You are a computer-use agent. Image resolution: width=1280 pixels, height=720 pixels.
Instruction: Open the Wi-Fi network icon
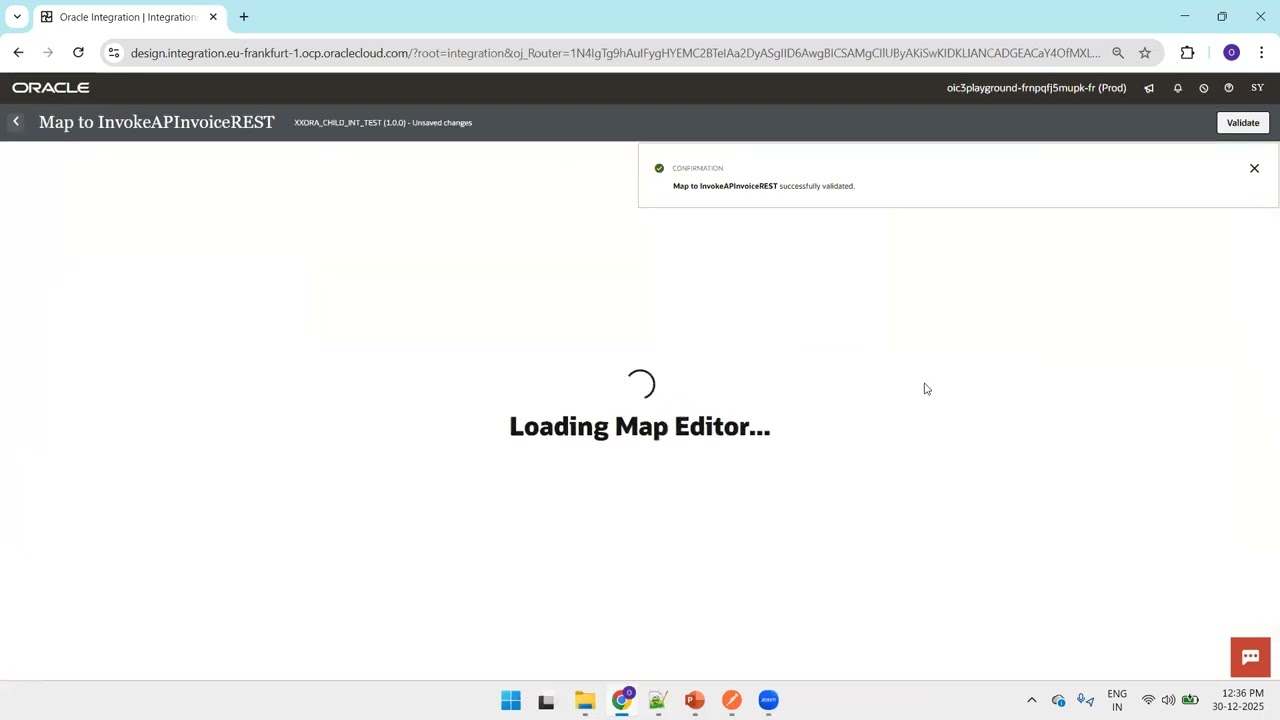1148,700
